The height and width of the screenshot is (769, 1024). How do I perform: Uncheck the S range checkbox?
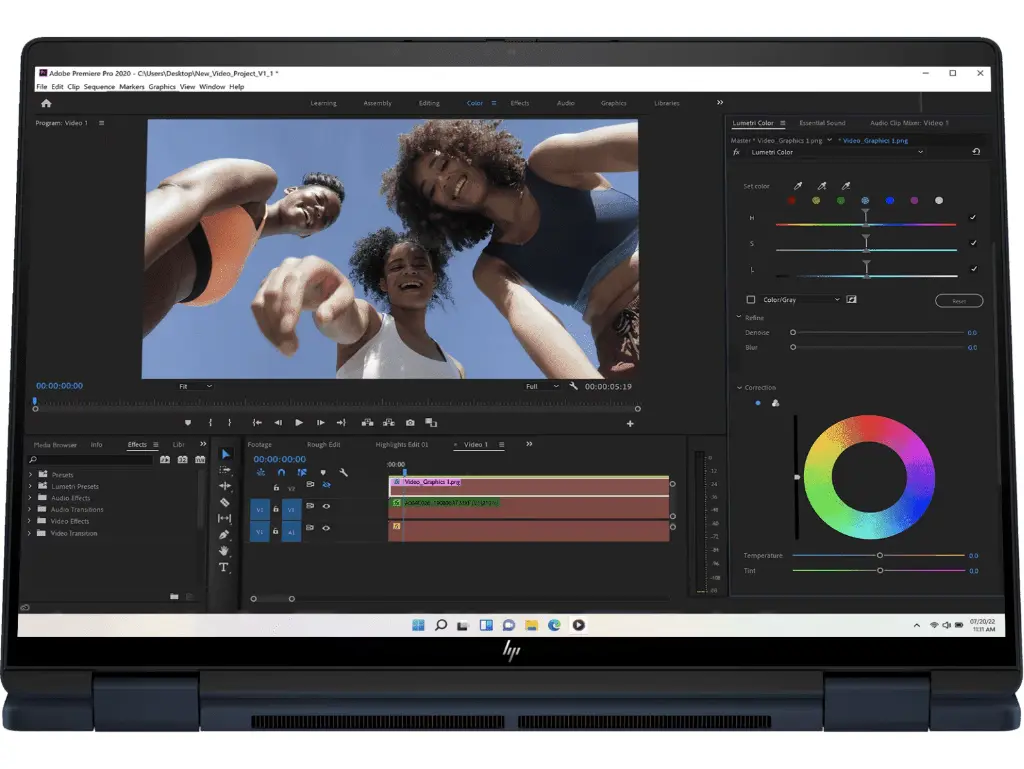tap(973, 243)
